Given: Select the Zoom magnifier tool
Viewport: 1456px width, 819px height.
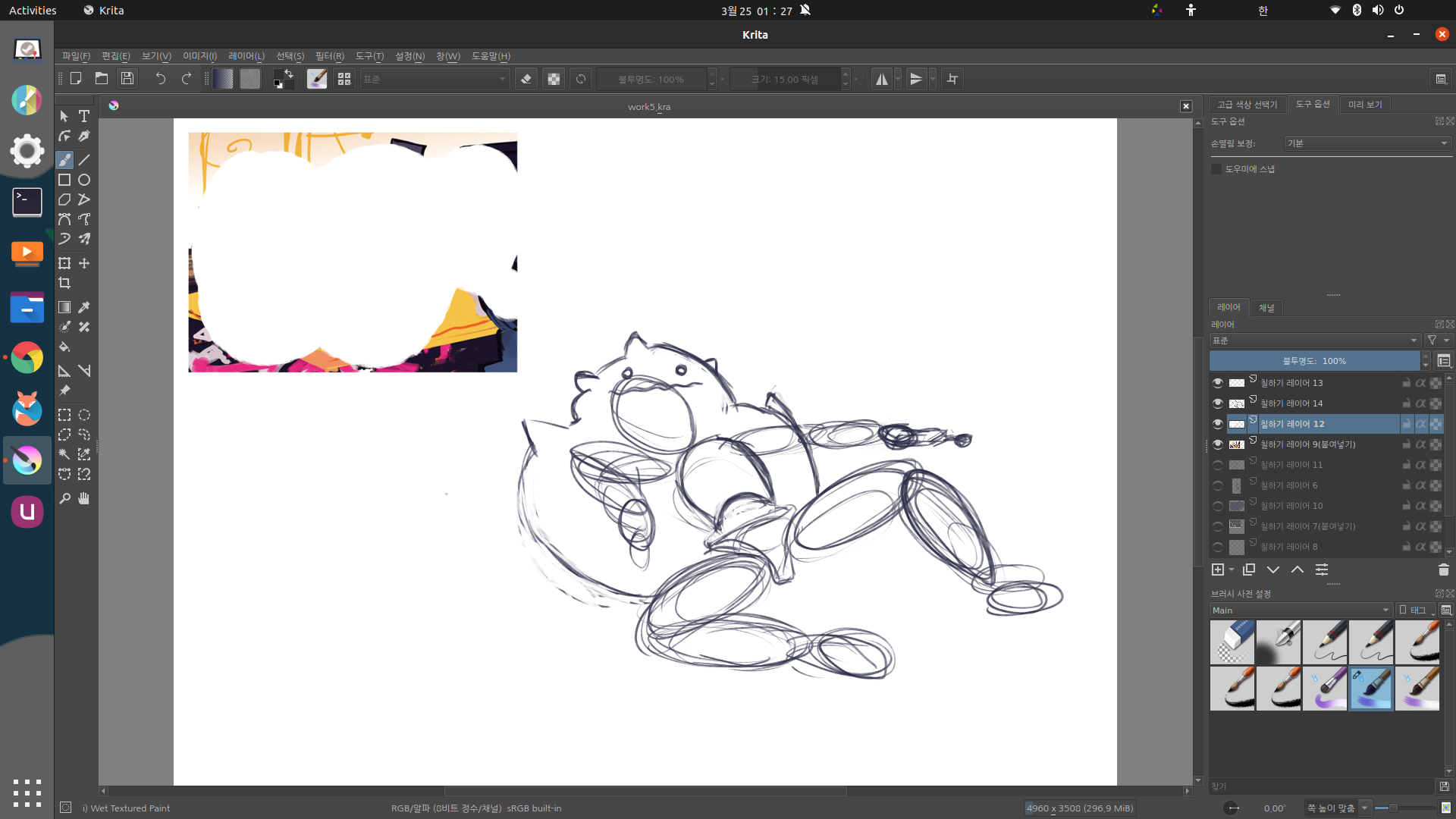Looking at the screenshot, I should coord(64,498).
